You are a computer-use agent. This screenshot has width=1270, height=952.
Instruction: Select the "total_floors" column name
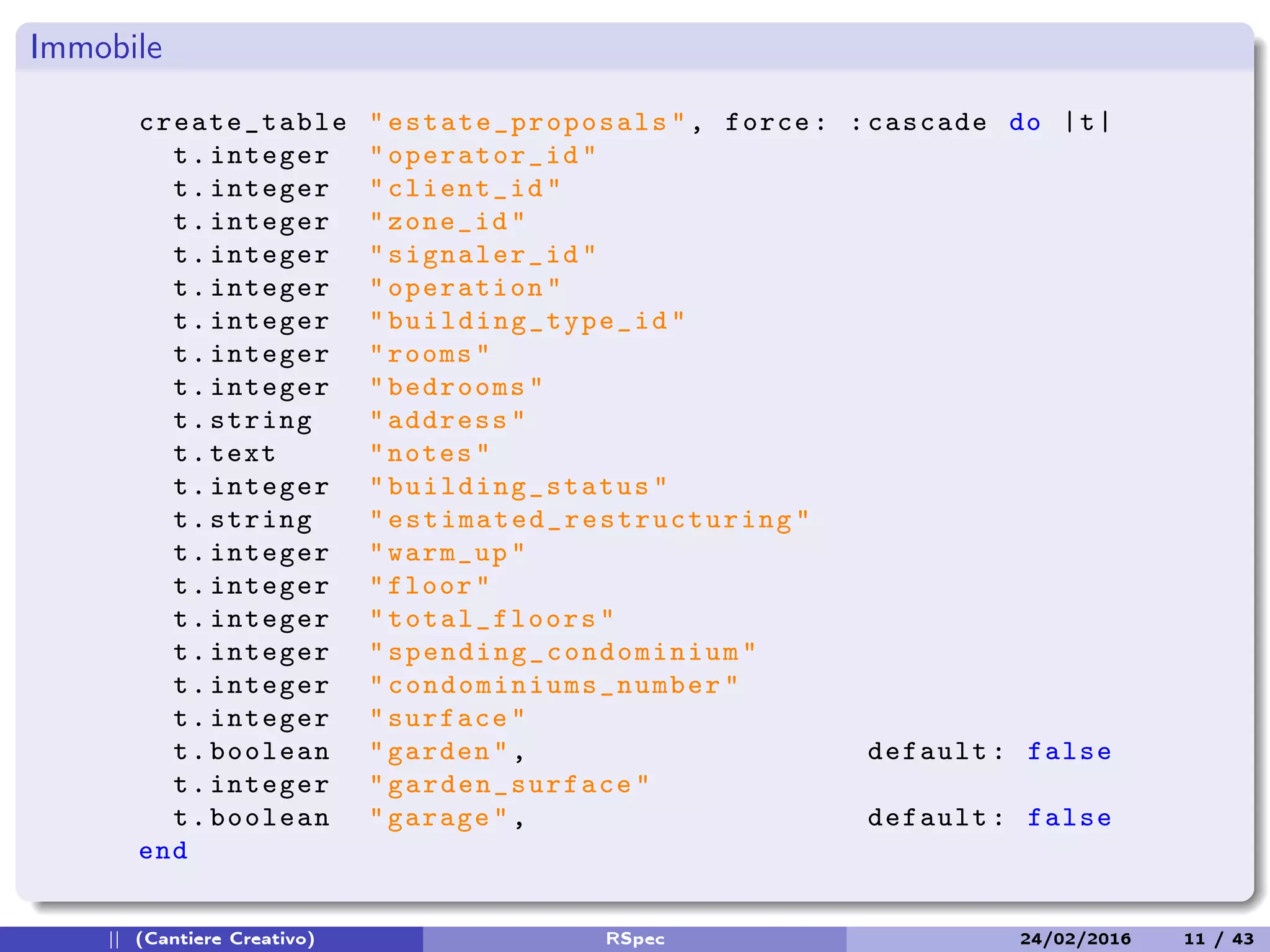492,619
